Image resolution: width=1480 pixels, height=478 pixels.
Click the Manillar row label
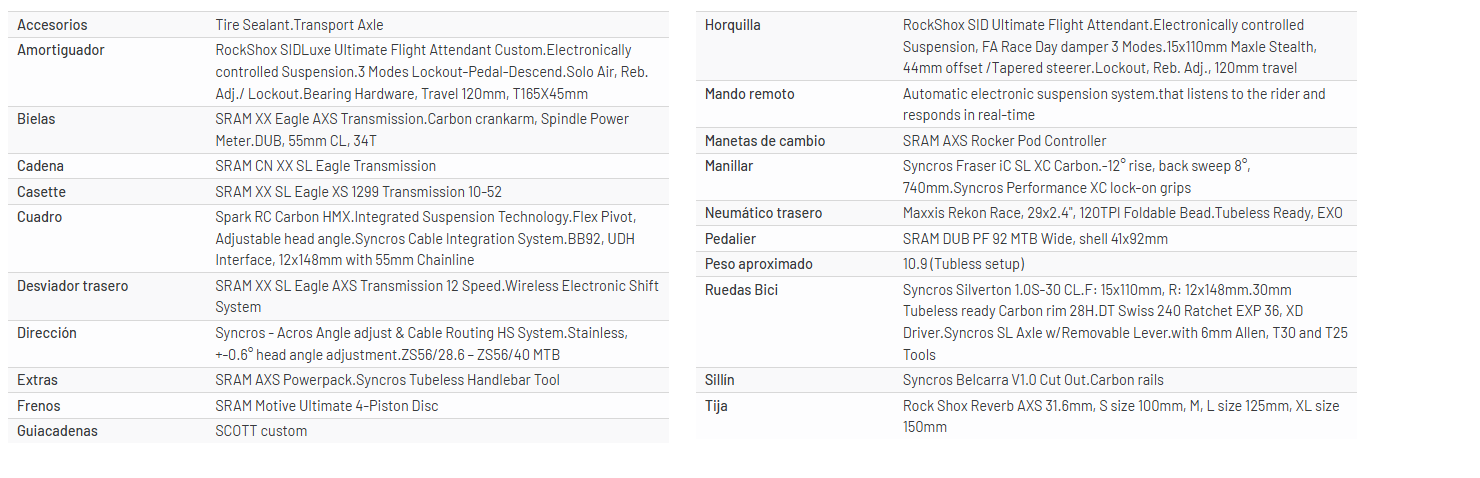click(x=729, y=166)
